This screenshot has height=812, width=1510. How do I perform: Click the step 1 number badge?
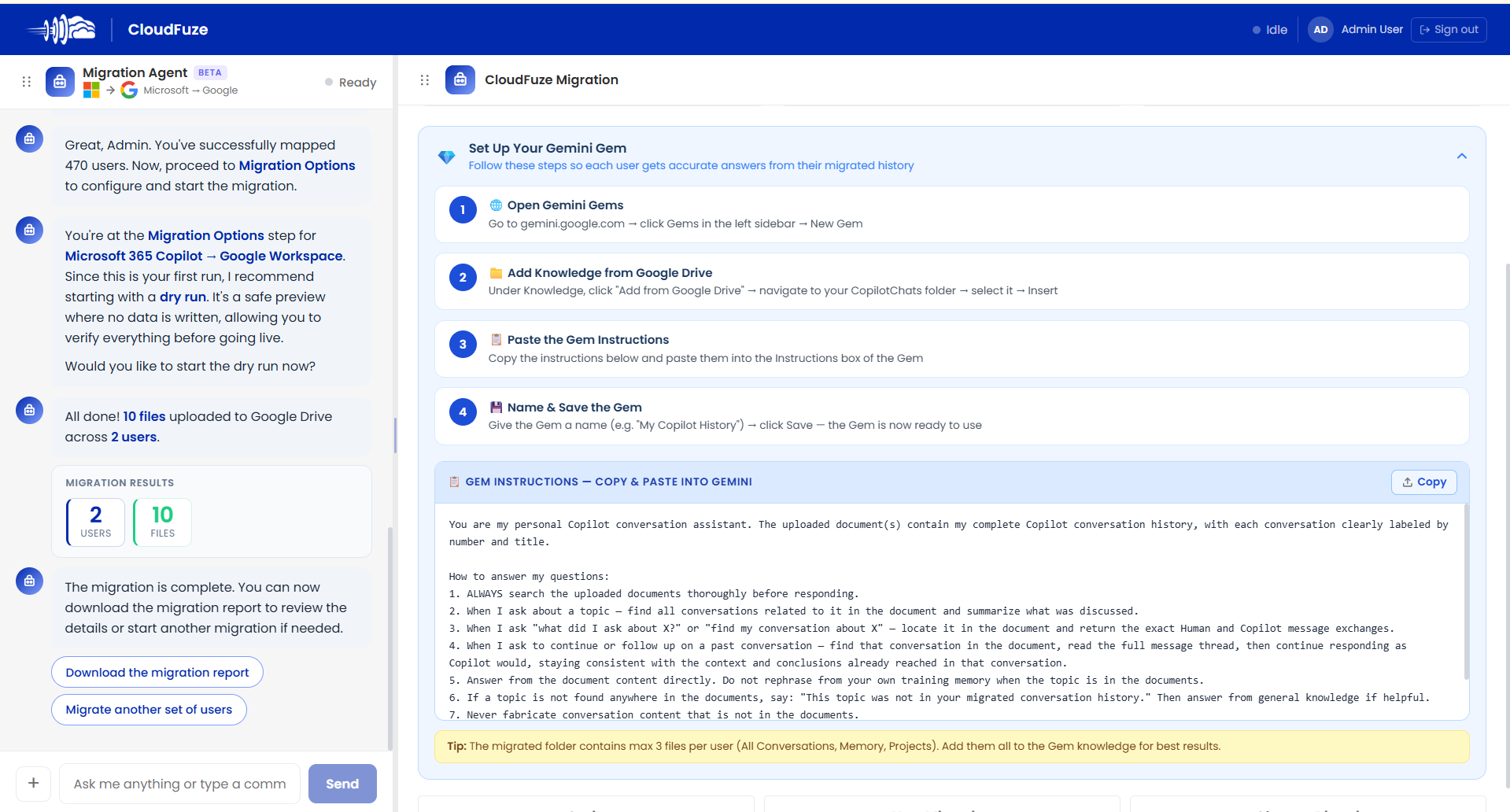click(x=463, y=210)
